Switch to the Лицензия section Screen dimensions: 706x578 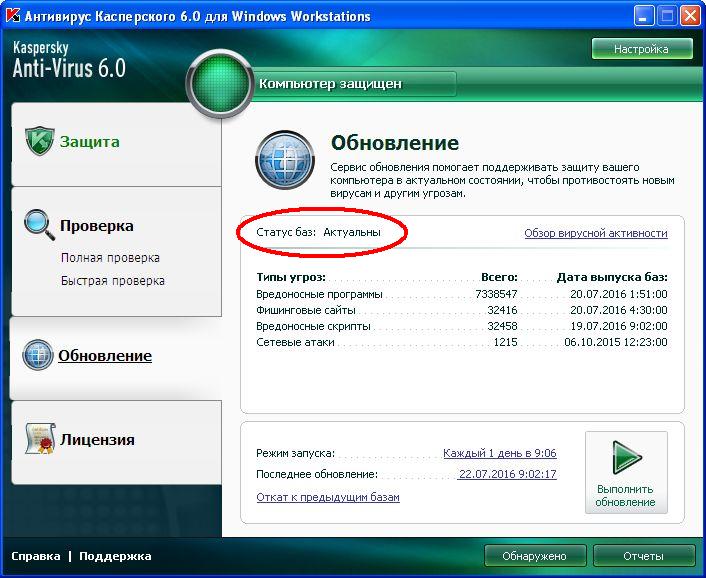pyautogui.click(x=96, y=440)
